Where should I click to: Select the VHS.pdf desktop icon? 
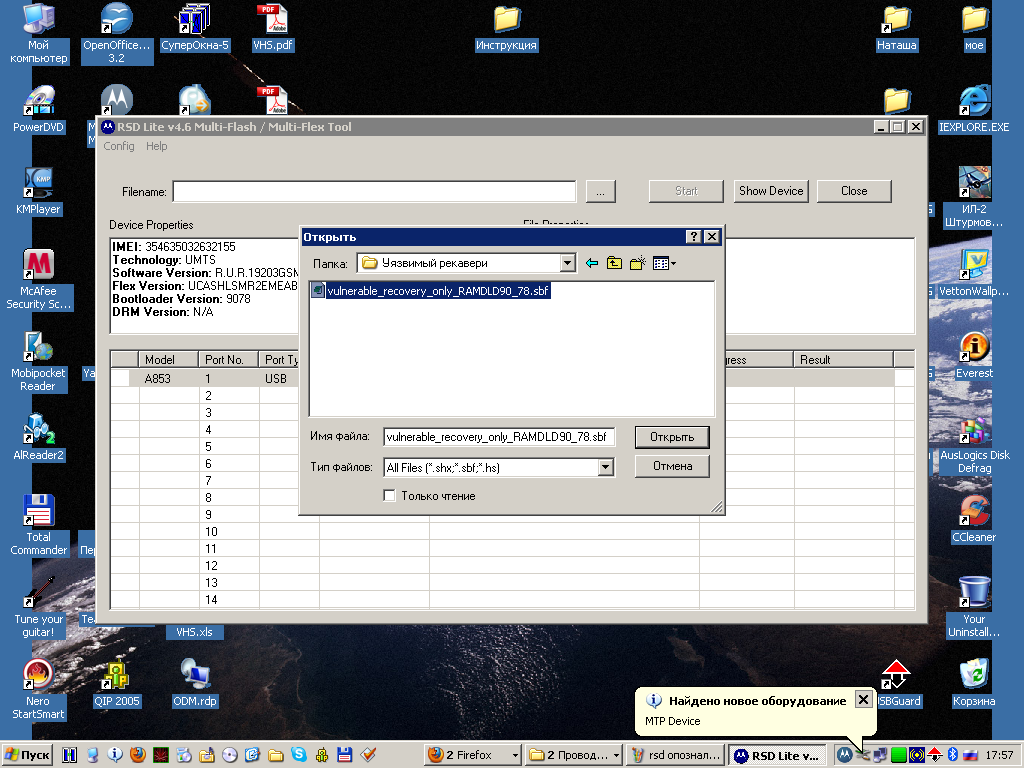pyautogui.click(x=273, y=27)
